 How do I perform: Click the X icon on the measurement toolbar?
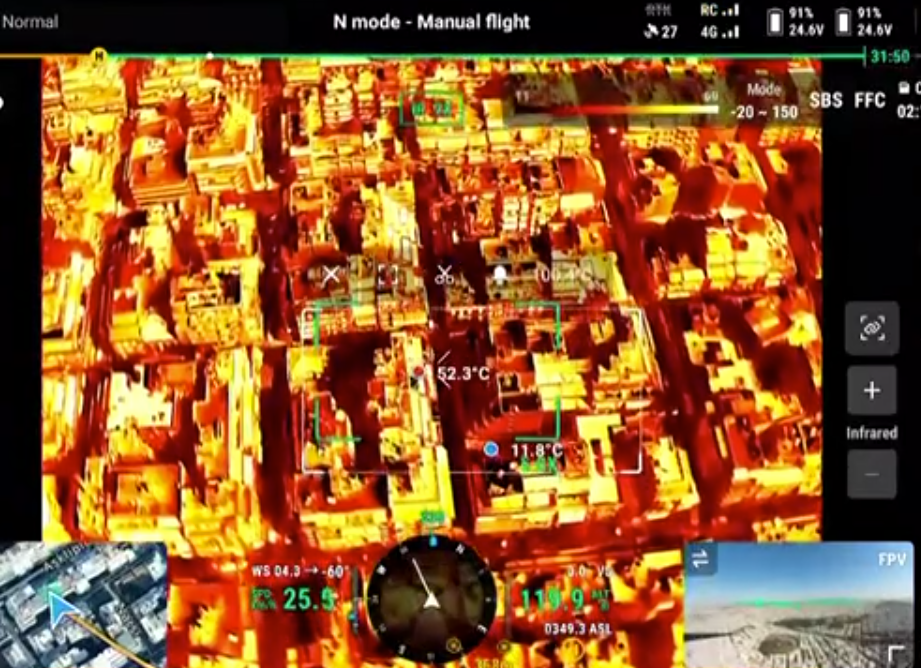click(x=331, y=274)
